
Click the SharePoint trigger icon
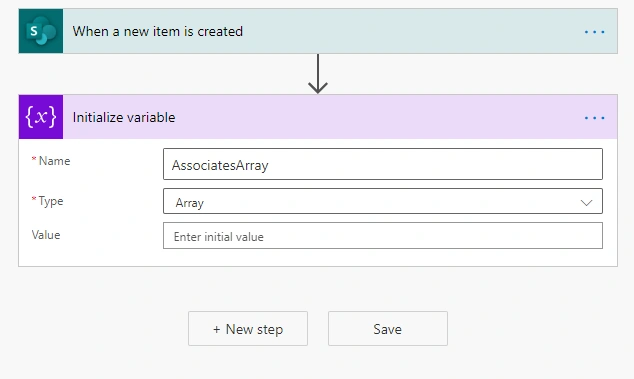pyautogui.click(x=41, y=31)
